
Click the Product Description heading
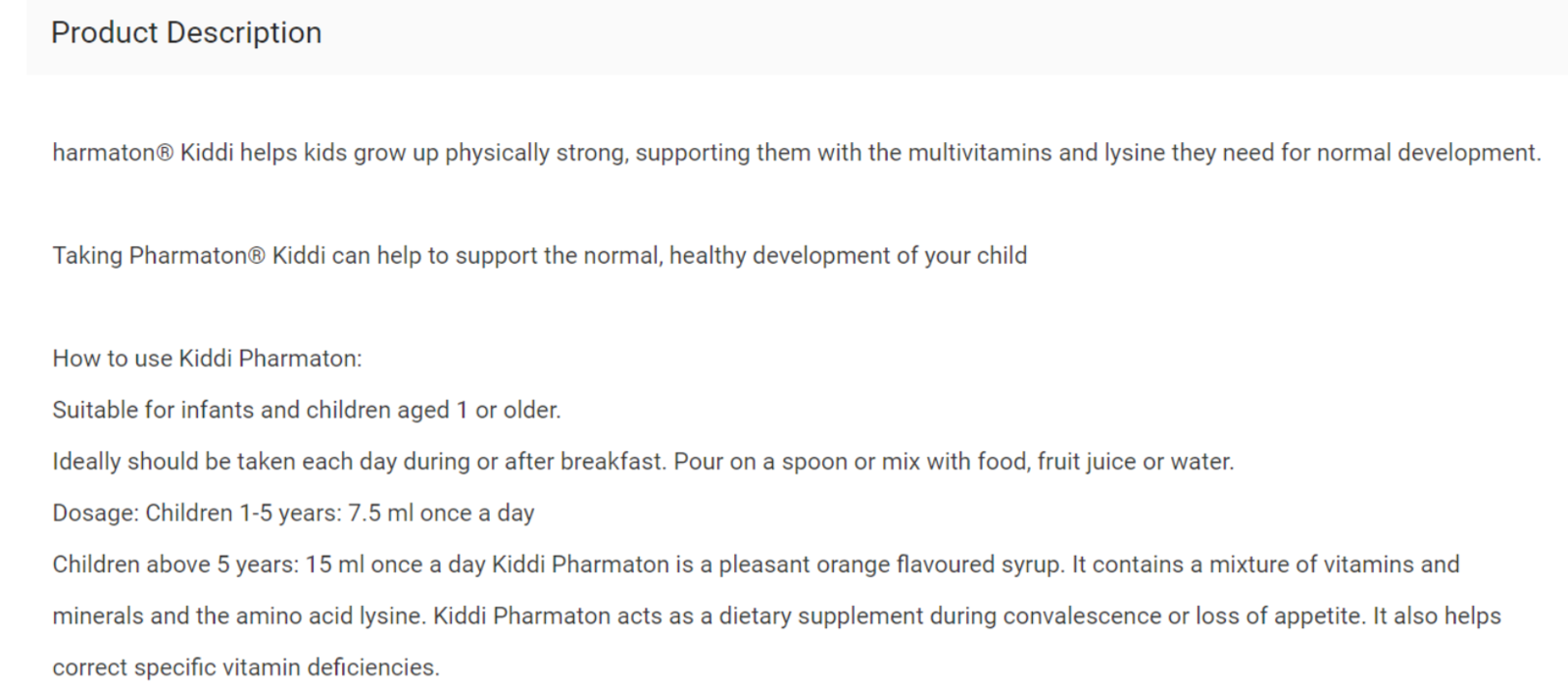(x=186, y=33)
